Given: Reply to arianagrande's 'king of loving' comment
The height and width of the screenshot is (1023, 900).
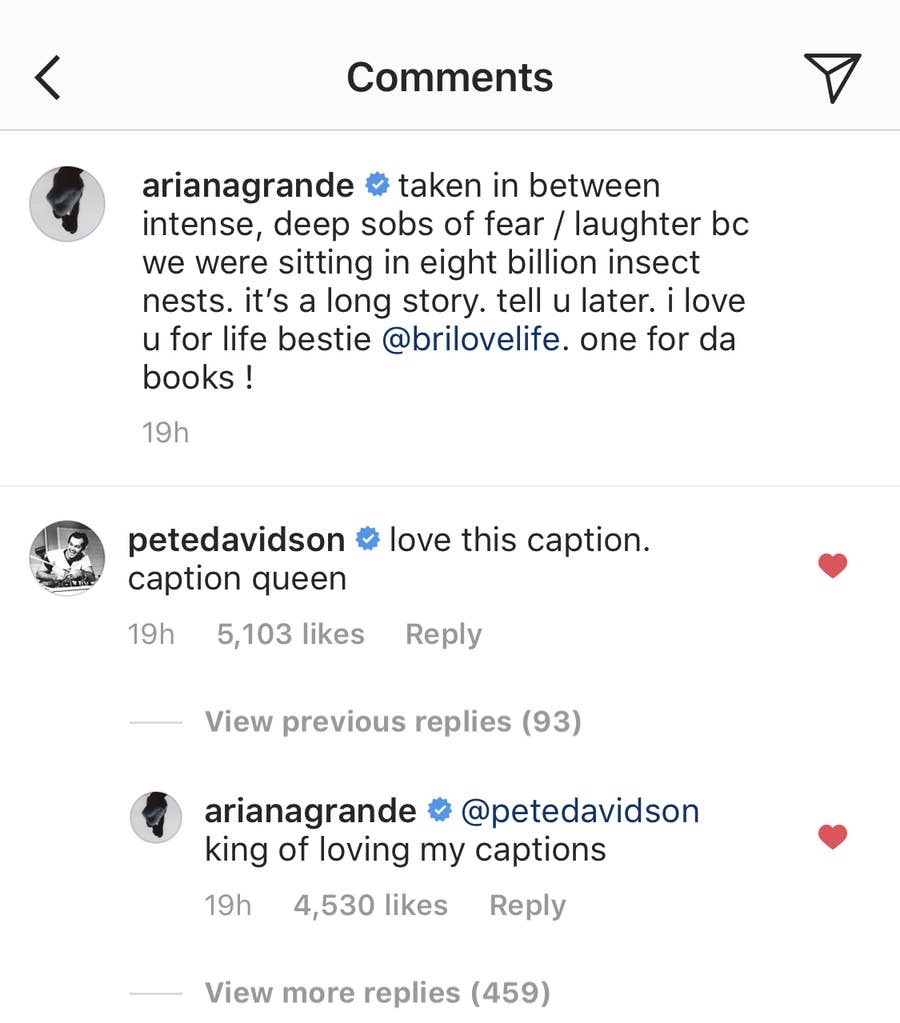Looking at the screenshot, I should point(527,905).
